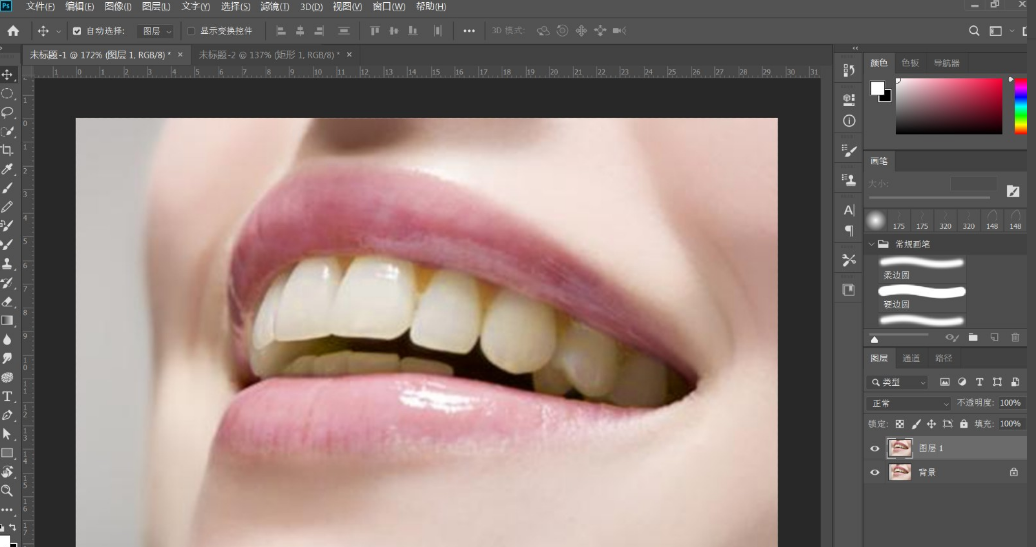The width and height of the screenshot is (1036, 547).
Task: Toggle visibility of the 背景 layer
Action: (x=875, y=472)
